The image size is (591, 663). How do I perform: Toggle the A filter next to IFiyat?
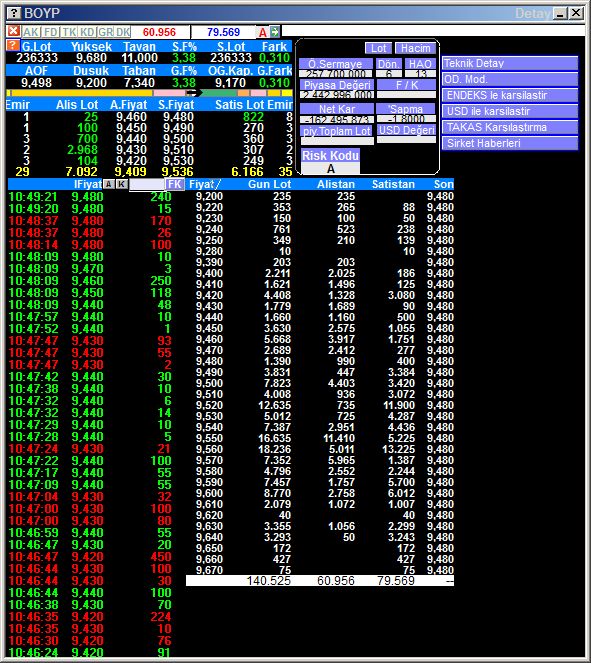click(109, 184)
